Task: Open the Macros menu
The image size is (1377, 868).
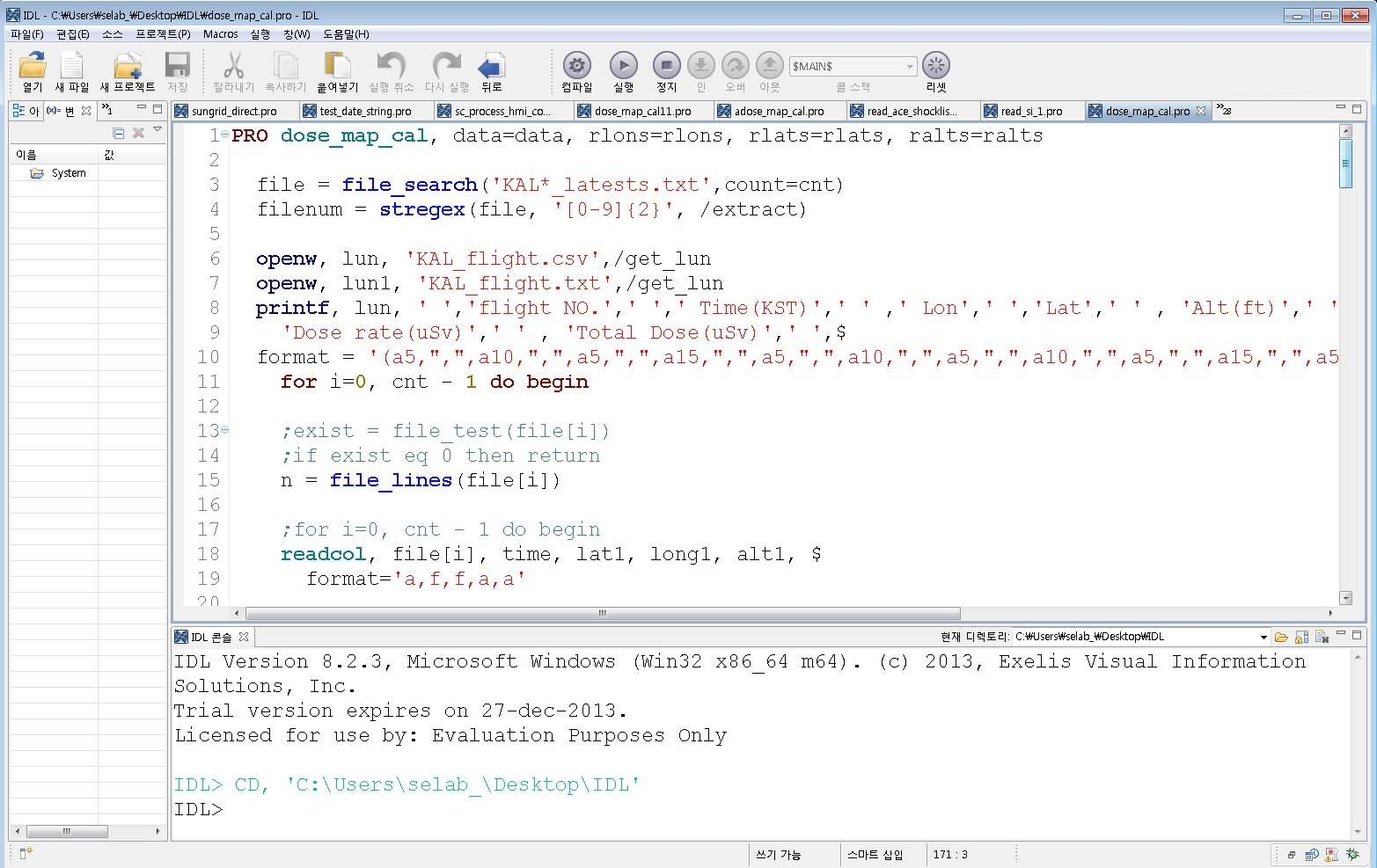Action: coord(220,34)
